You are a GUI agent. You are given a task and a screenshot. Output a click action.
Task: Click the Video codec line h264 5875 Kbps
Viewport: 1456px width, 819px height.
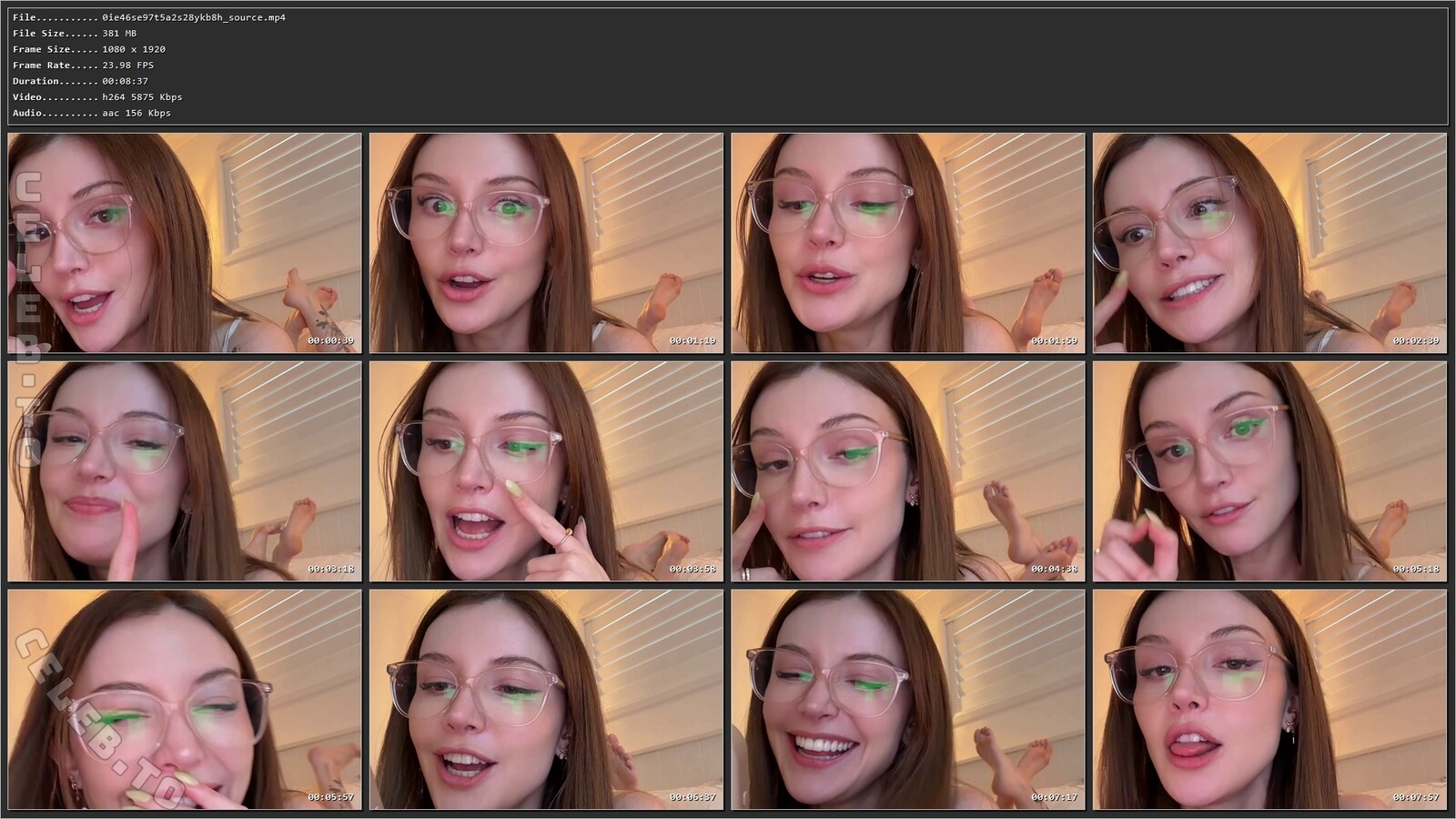[142, 97]
